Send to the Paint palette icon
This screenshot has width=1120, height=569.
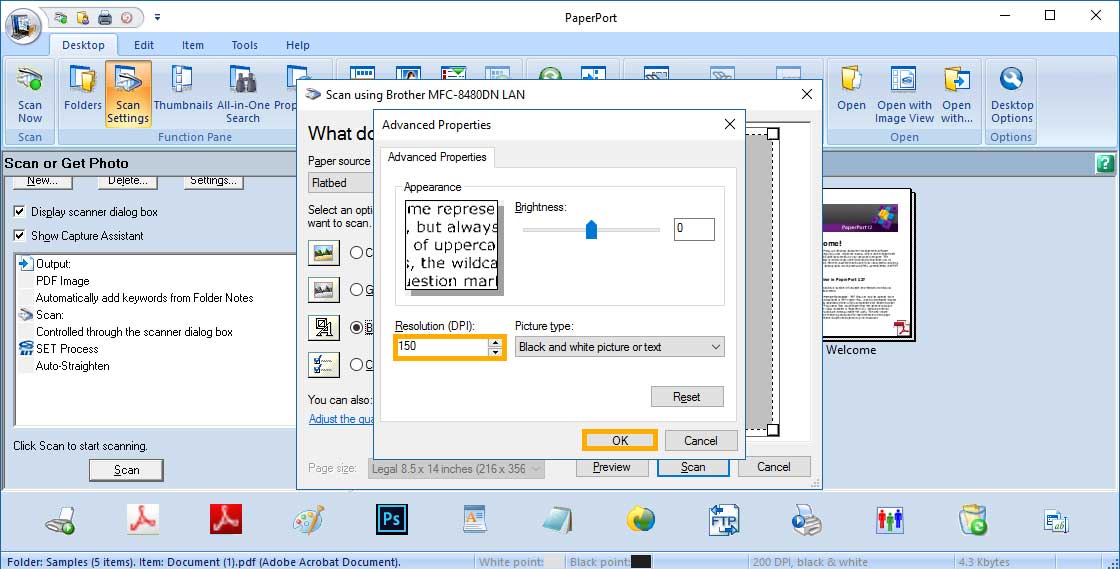(x=309, y=520)
